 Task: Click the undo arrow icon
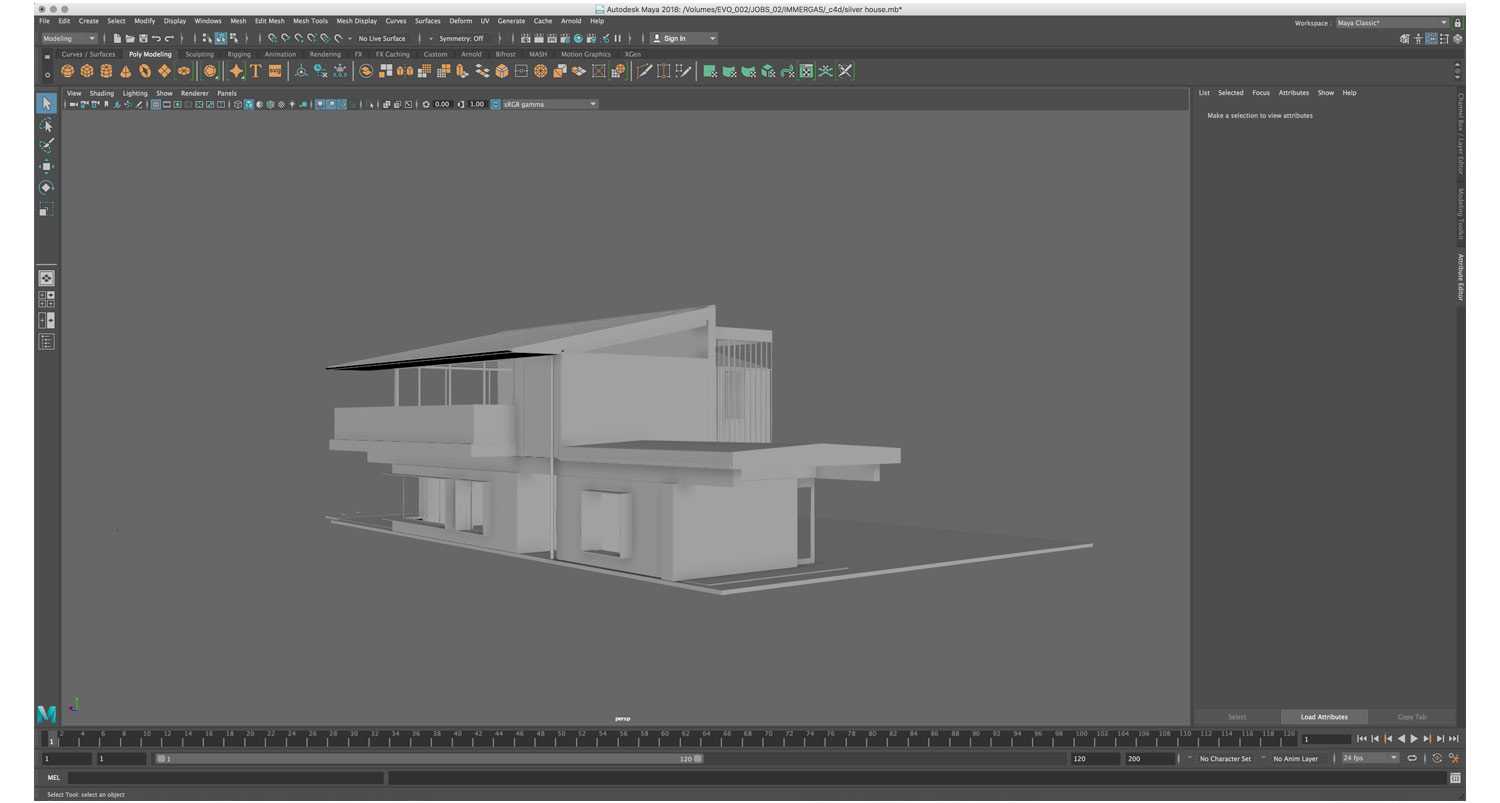tap(156, 38)
